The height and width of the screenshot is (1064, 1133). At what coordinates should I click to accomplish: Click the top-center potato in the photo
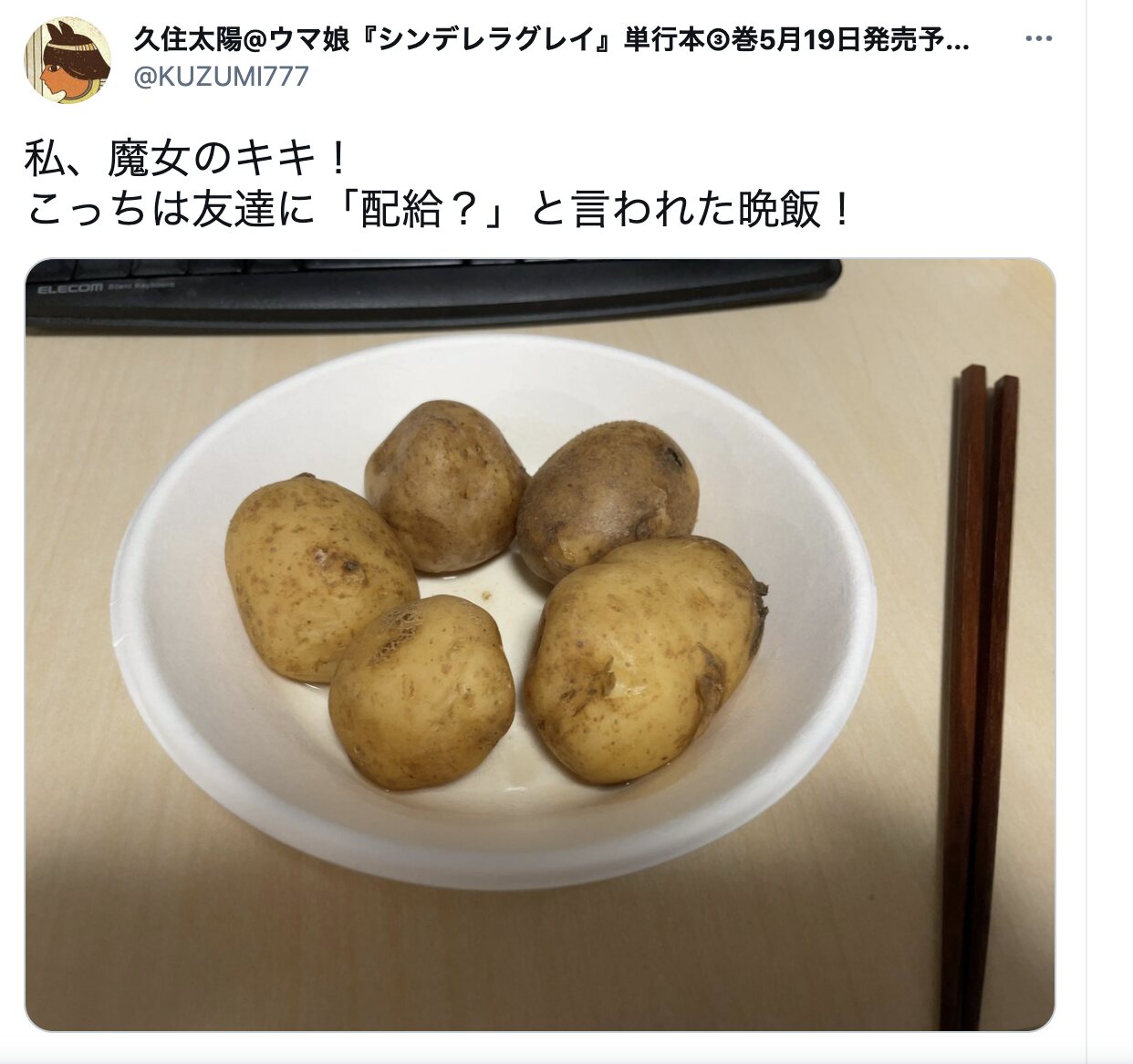click(445, 485)
